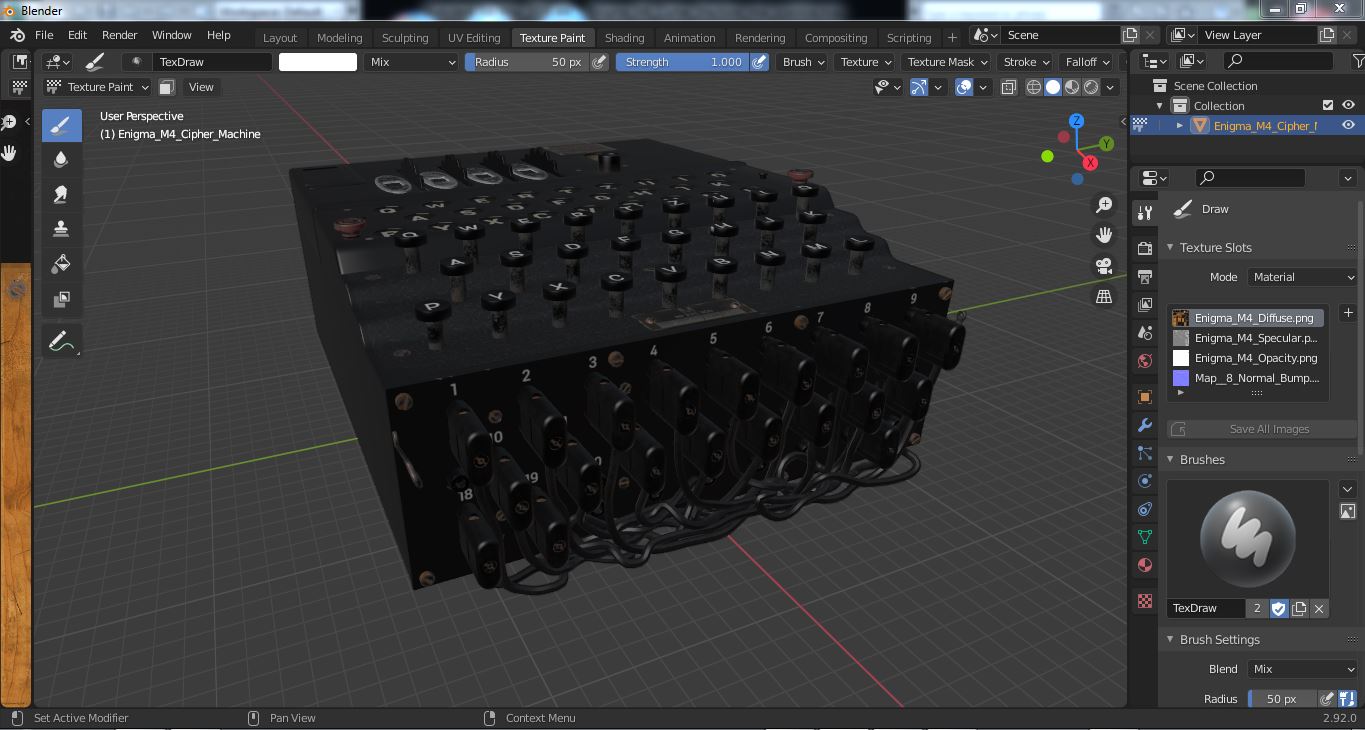Image resolution: width=1365 pixels, height=730 pixels.
Task: Open the Modifiers wrench tab
Action: point(1145,425)
